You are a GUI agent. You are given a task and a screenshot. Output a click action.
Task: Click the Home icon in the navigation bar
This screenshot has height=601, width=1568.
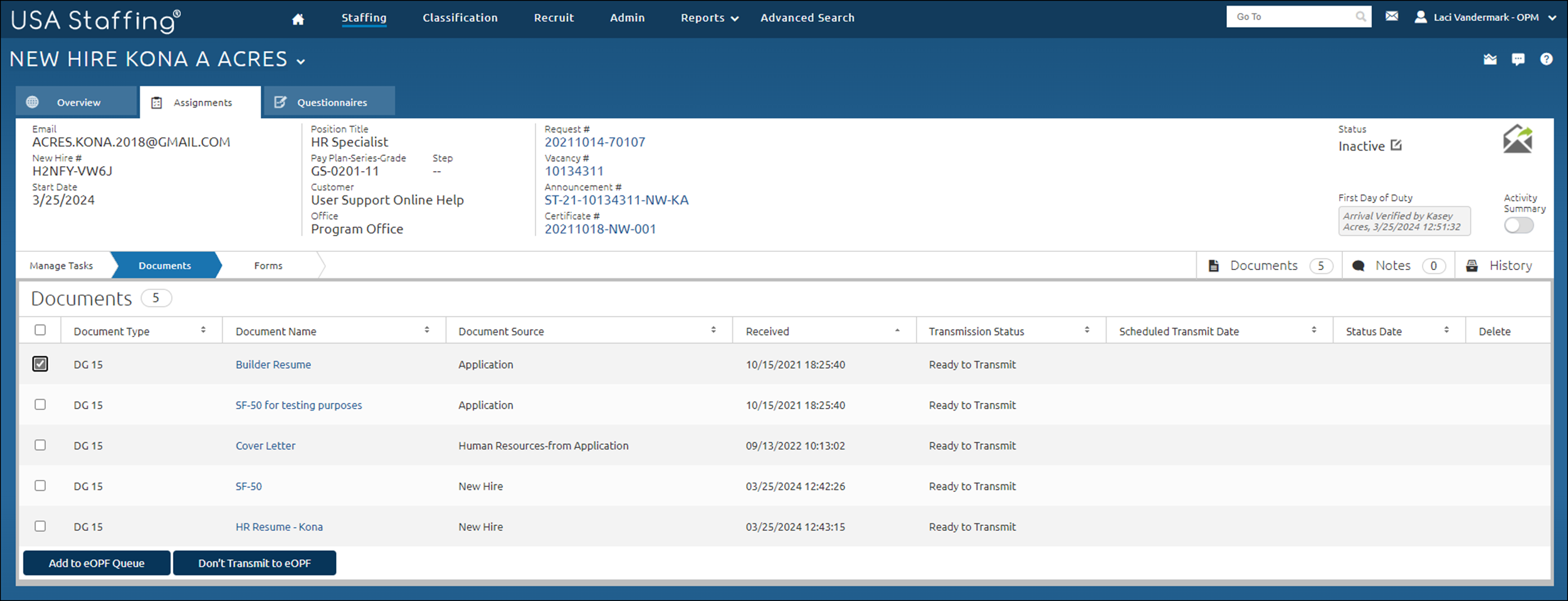pos(297,18)
